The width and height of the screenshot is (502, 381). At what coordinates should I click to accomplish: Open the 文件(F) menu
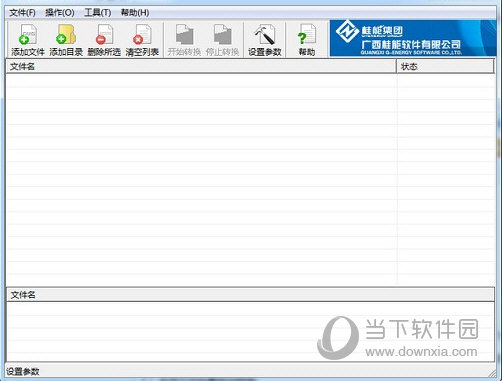[22, 13]
